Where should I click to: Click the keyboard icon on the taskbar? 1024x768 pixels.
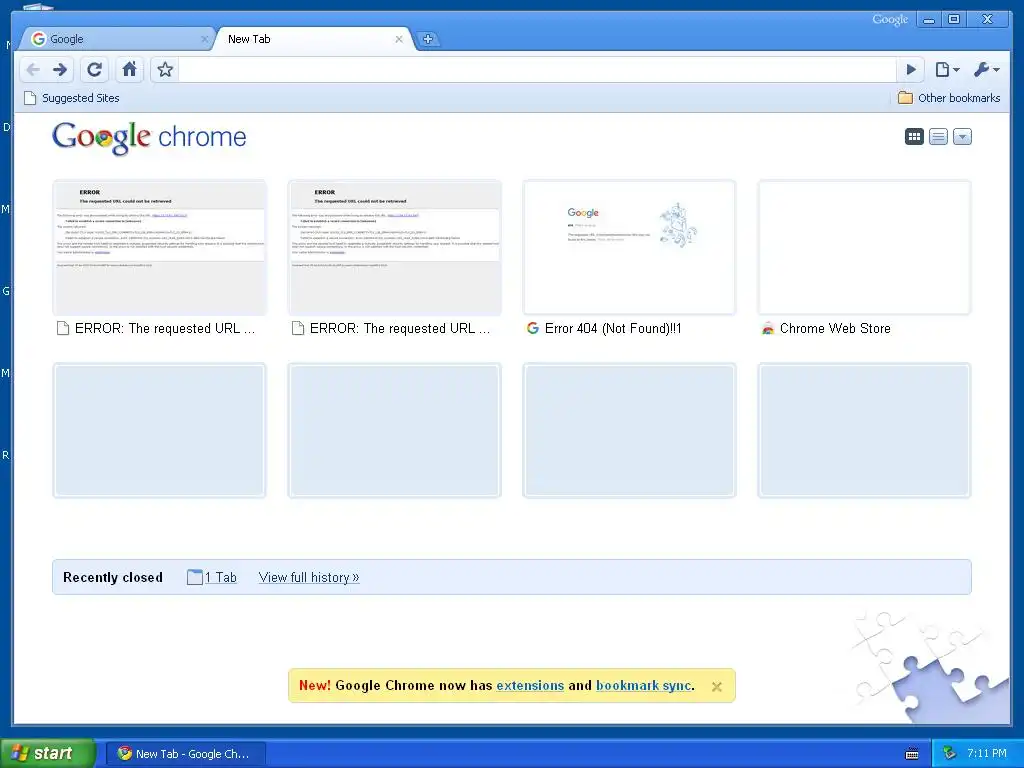coord(912,754)
